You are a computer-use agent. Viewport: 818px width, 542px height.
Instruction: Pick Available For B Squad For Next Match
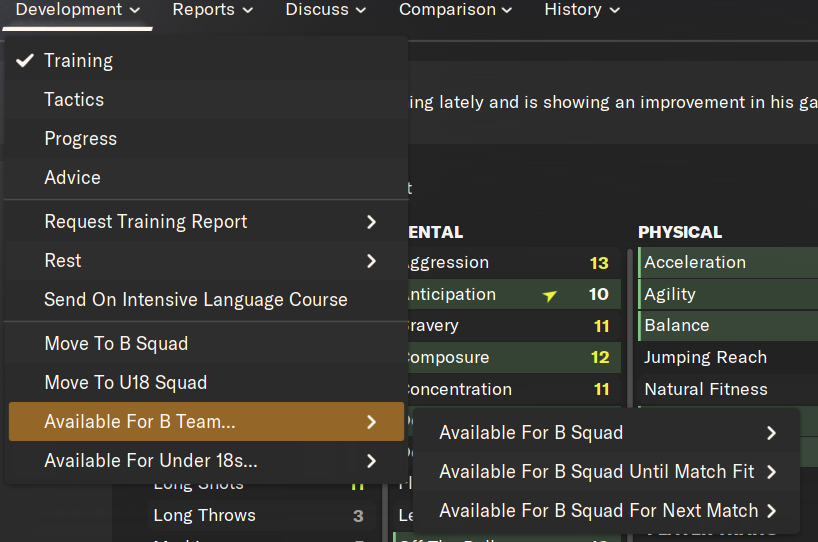click(598, 511)
